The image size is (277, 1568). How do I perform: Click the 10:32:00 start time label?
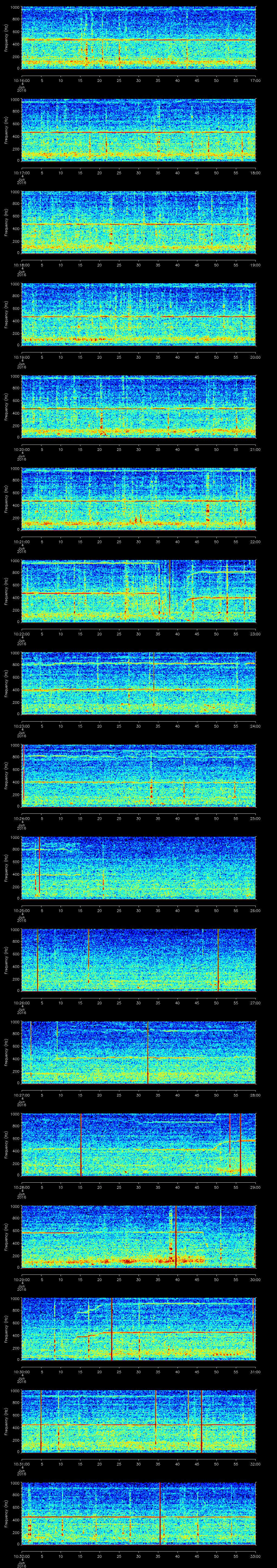(x=21, y=1556)
